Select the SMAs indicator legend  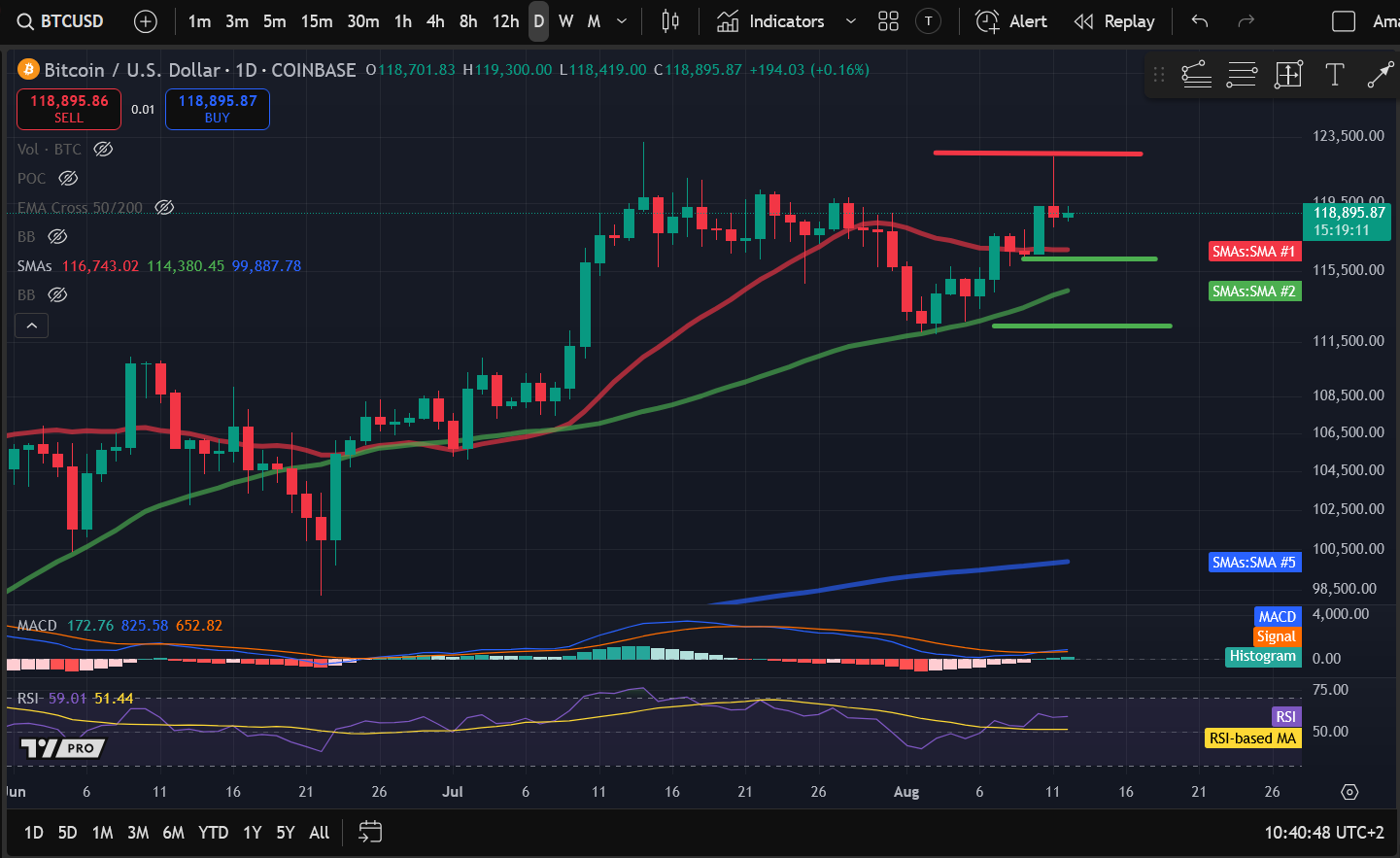[x=35, y=265]
